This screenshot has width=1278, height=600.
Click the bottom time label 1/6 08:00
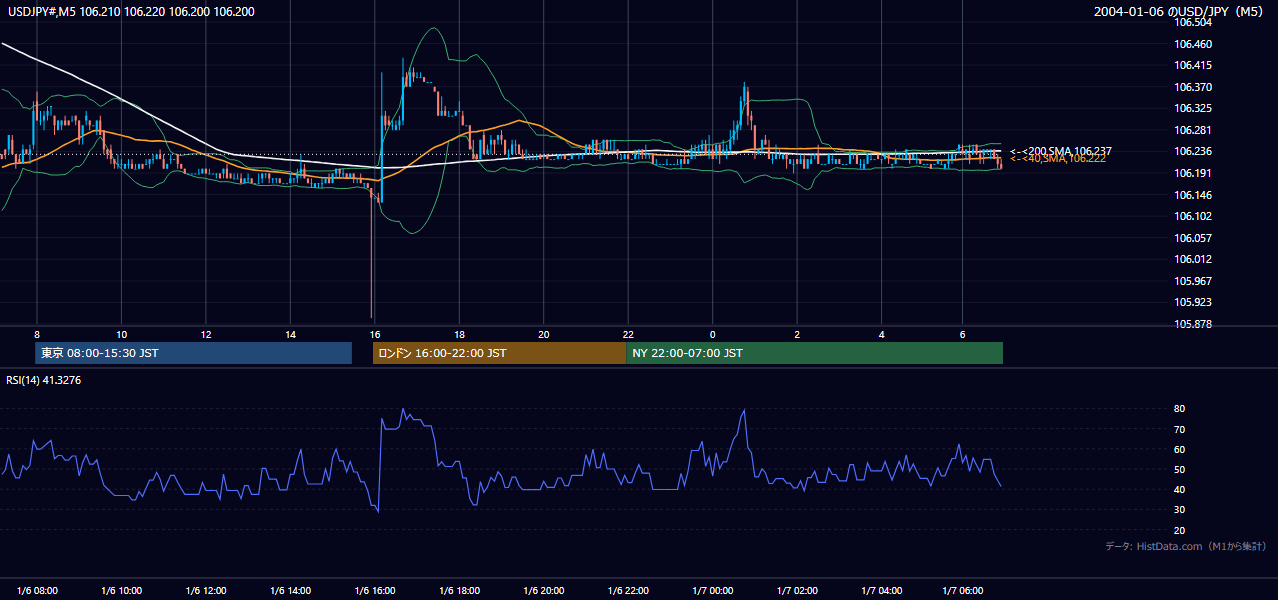37,590
